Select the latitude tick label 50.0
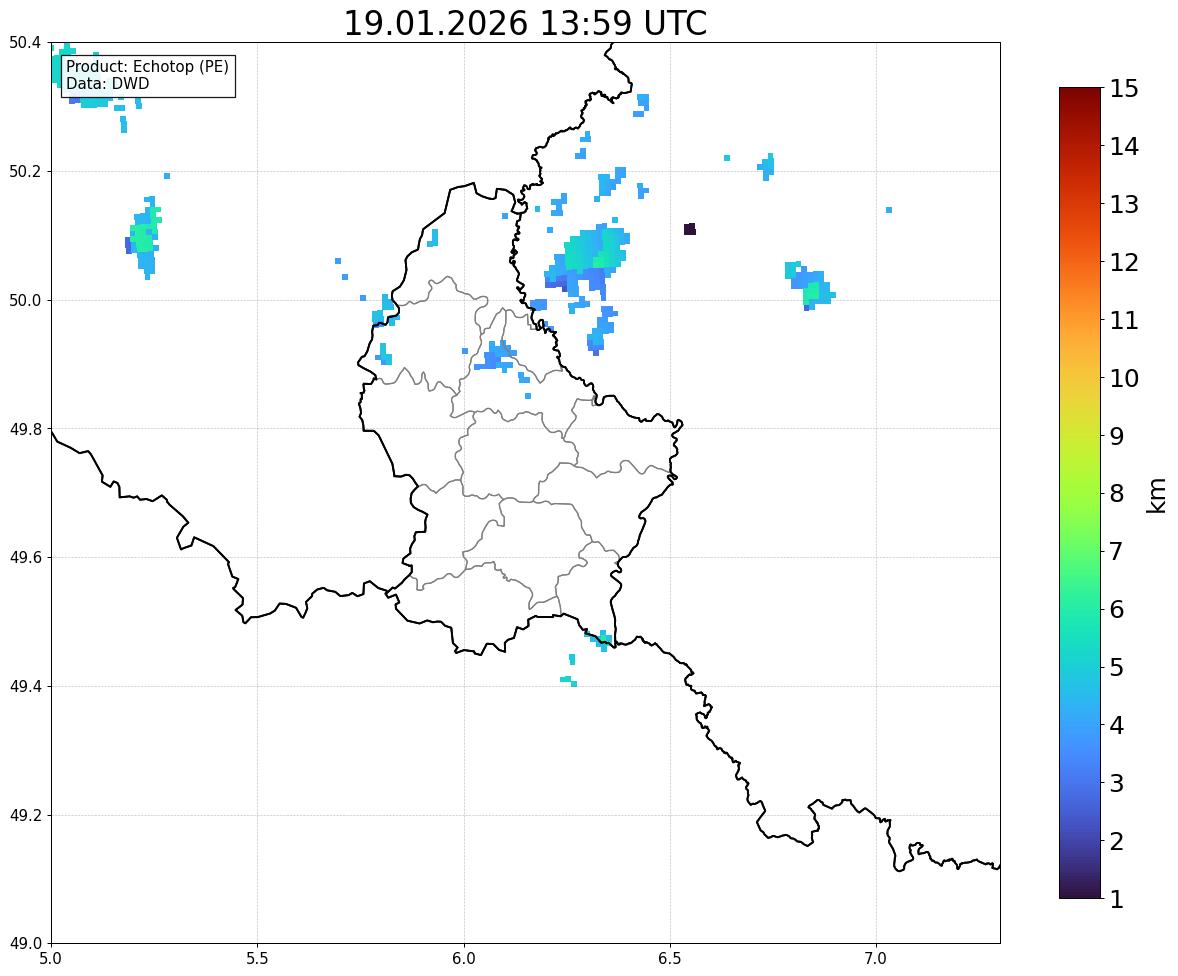The height and width of the screenshot is (976, 1178). (25, 301)
